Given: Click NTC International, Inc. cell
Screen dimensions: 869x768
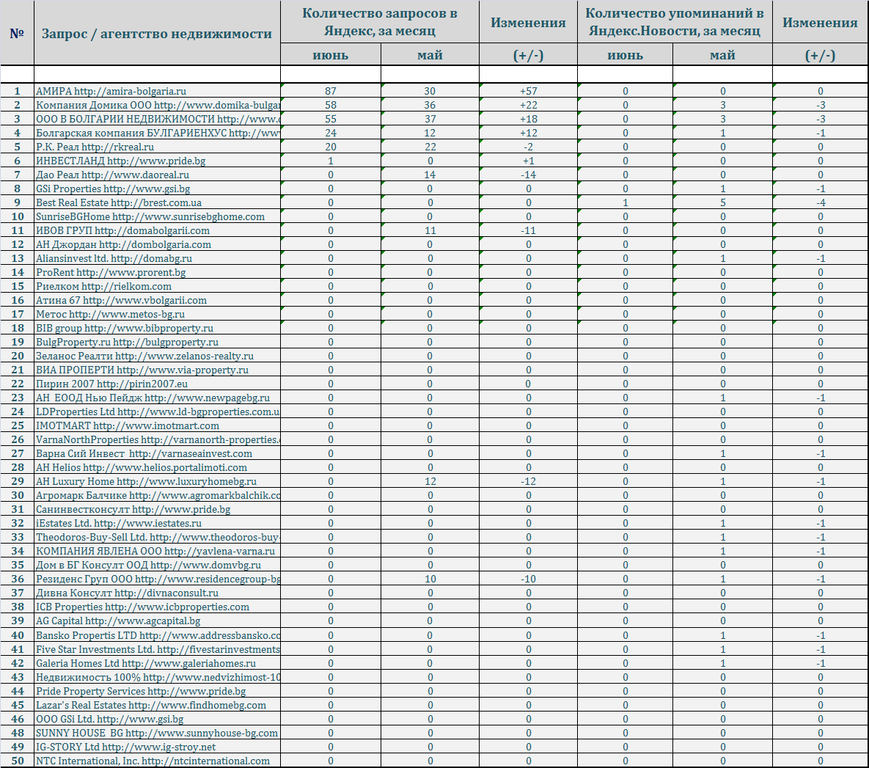Looking at the screenshot, I should pos(157,760).
